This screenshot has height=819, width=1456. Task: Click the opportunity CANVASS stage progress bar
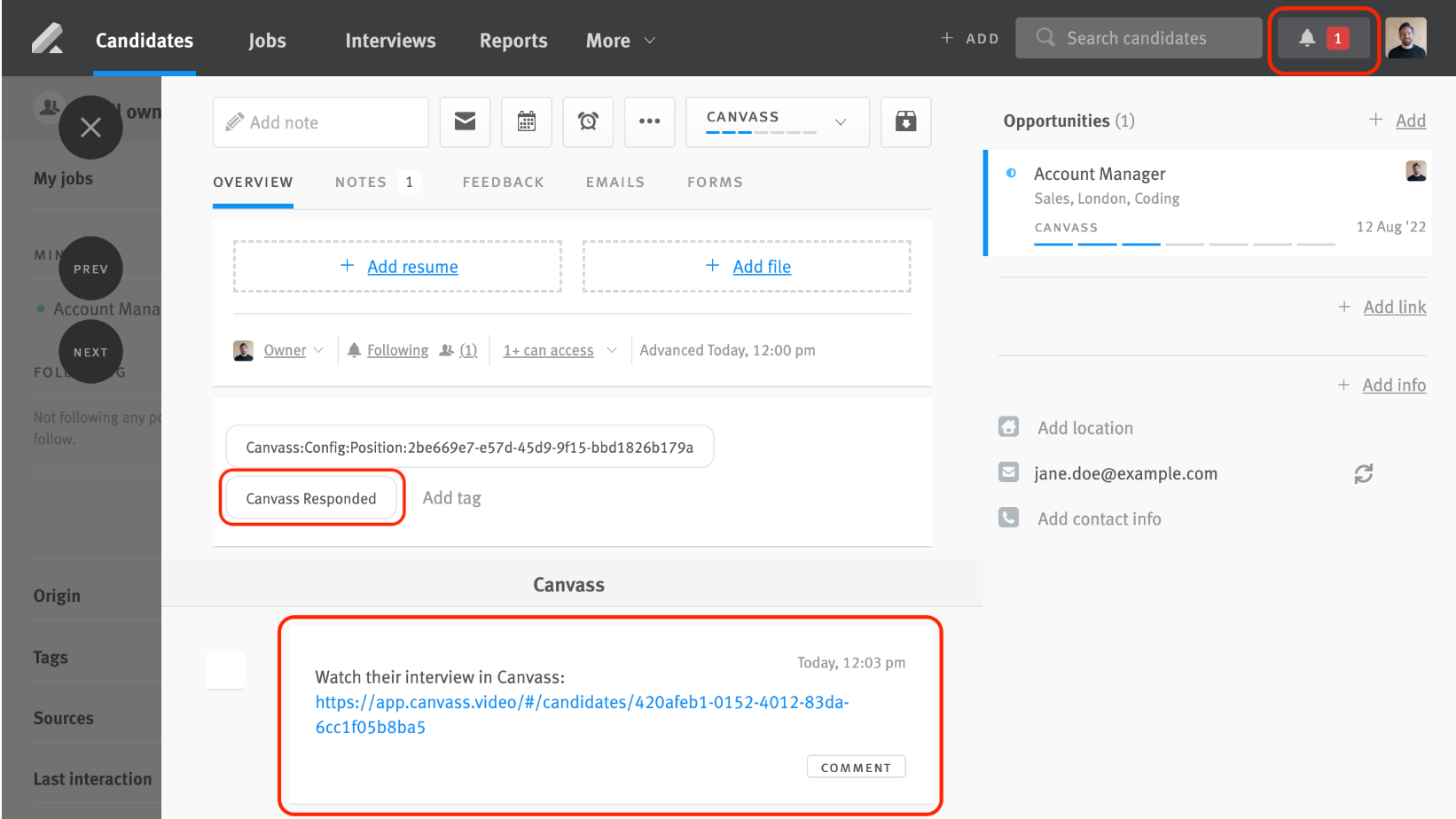tap(1185, 243)
